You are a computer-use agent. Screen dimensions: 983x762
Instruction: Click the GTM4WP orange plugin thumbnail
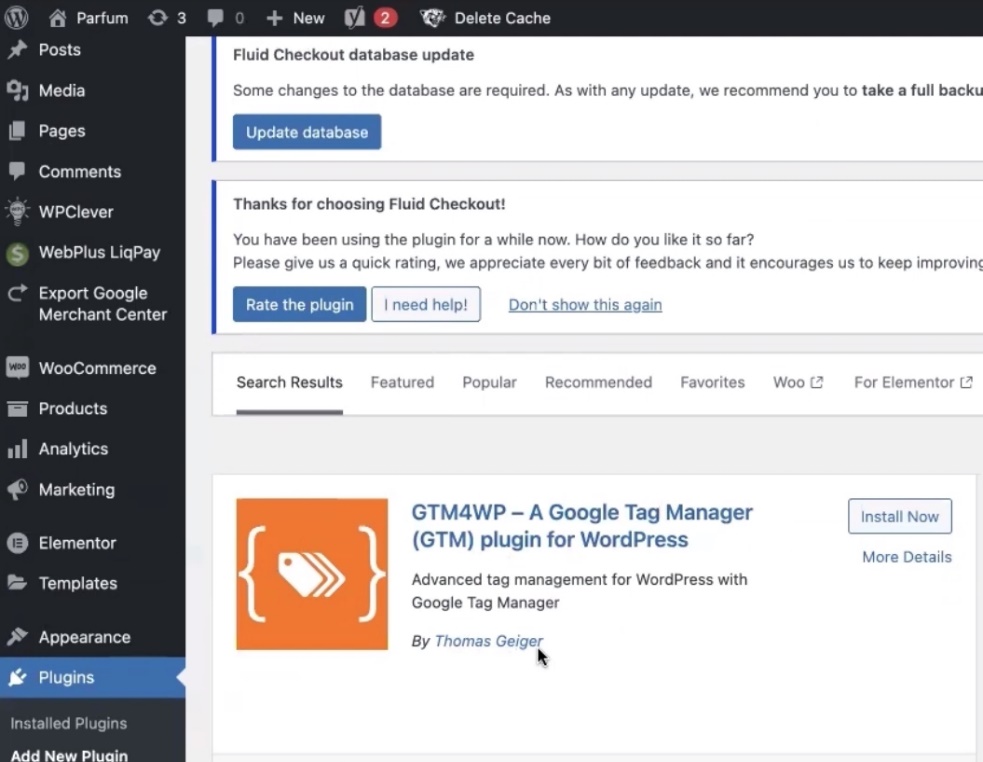(x=312, y=574)
